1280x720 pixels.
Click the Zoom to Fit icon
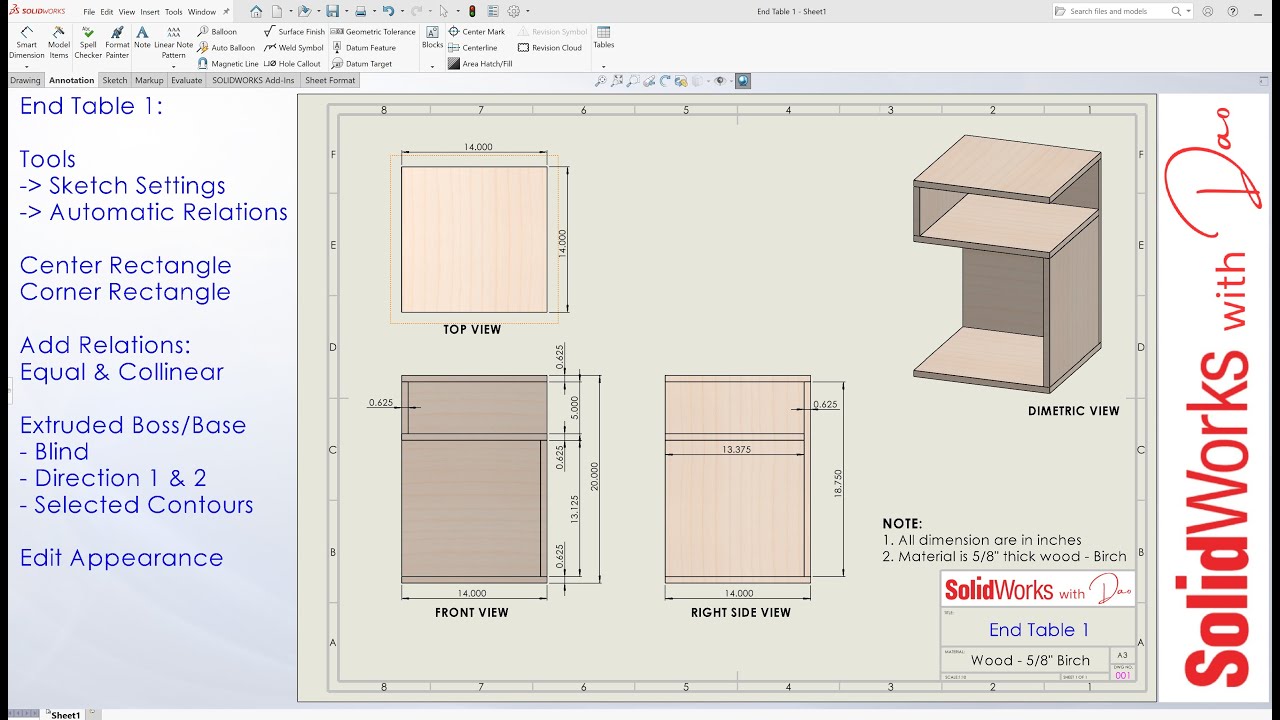point(617,80)
